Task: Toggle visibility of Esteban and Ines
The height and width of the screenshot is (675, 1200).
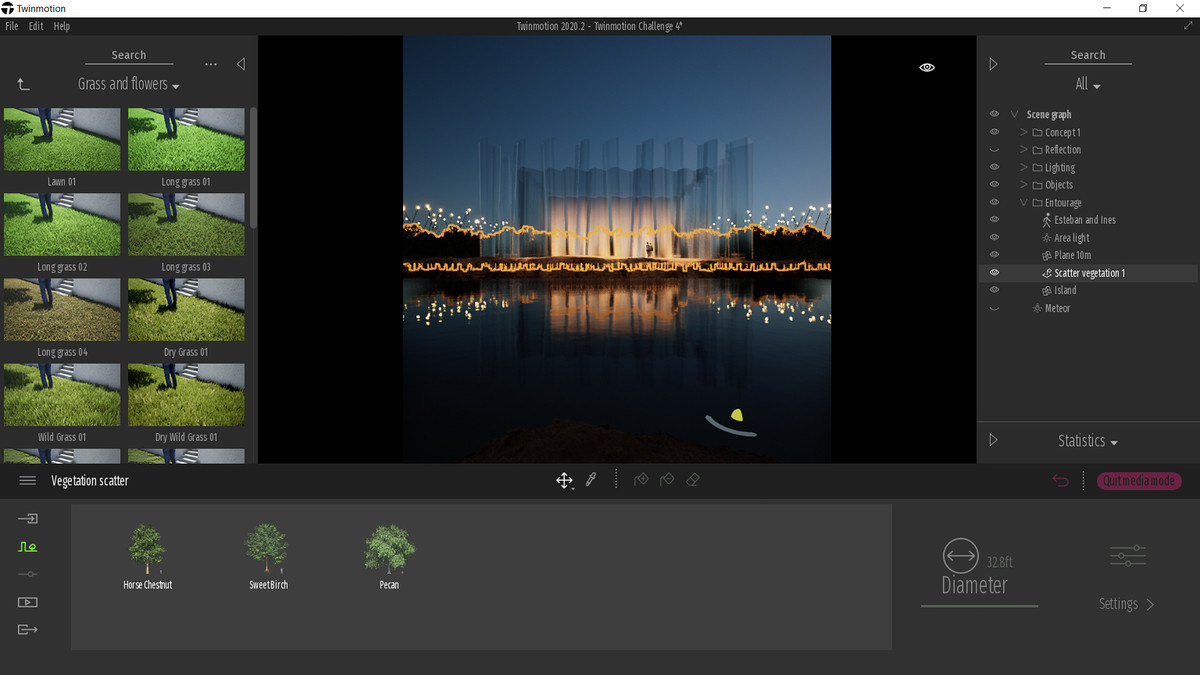Action: point(994,220)
